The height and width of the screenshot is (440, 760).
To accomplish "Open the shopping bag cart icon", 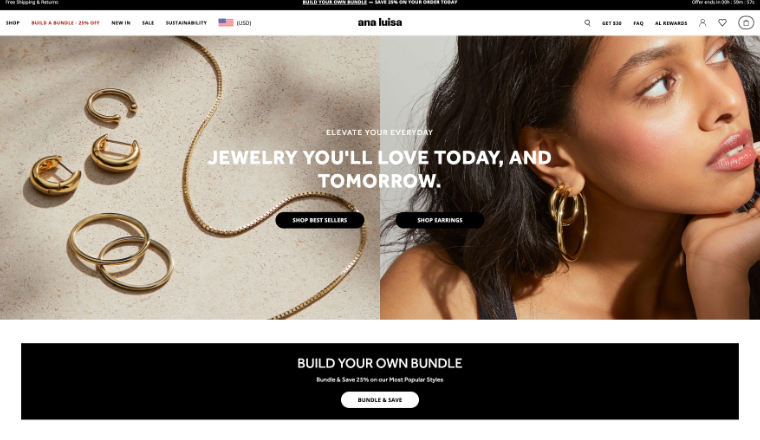I will tap(746, 23).
